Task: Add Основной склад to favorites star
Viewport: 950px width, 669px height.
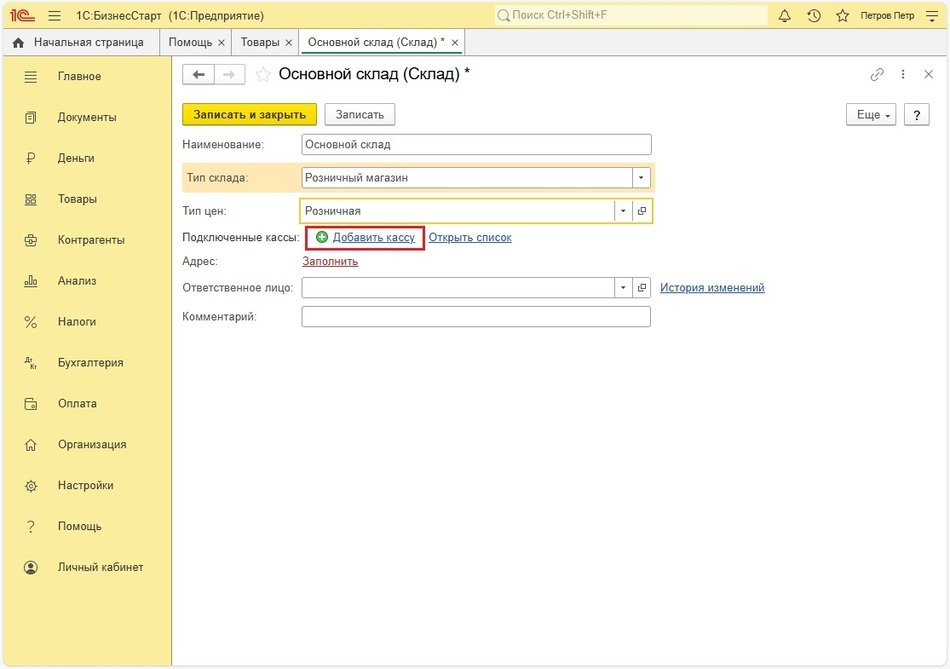Action: point(263,75)
